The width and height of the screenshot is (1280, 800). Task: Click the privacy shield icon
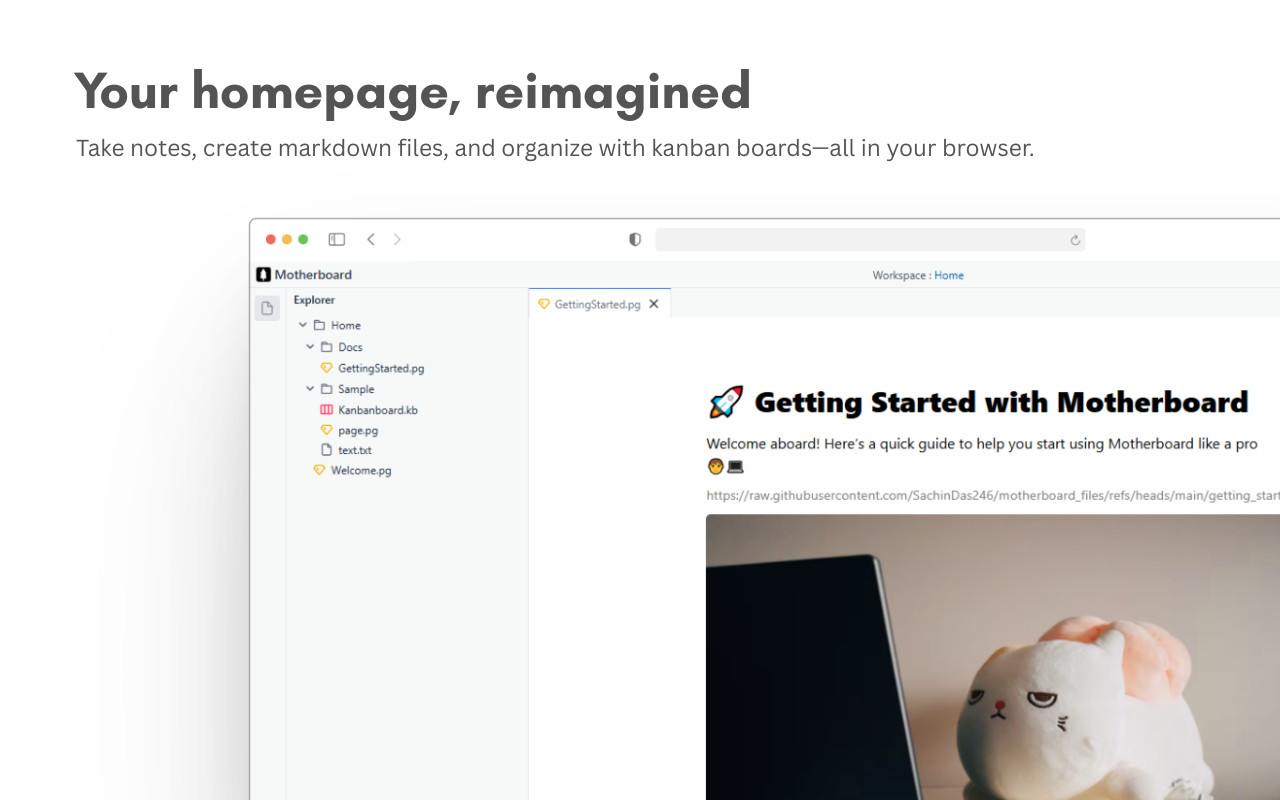click(634, 240)
